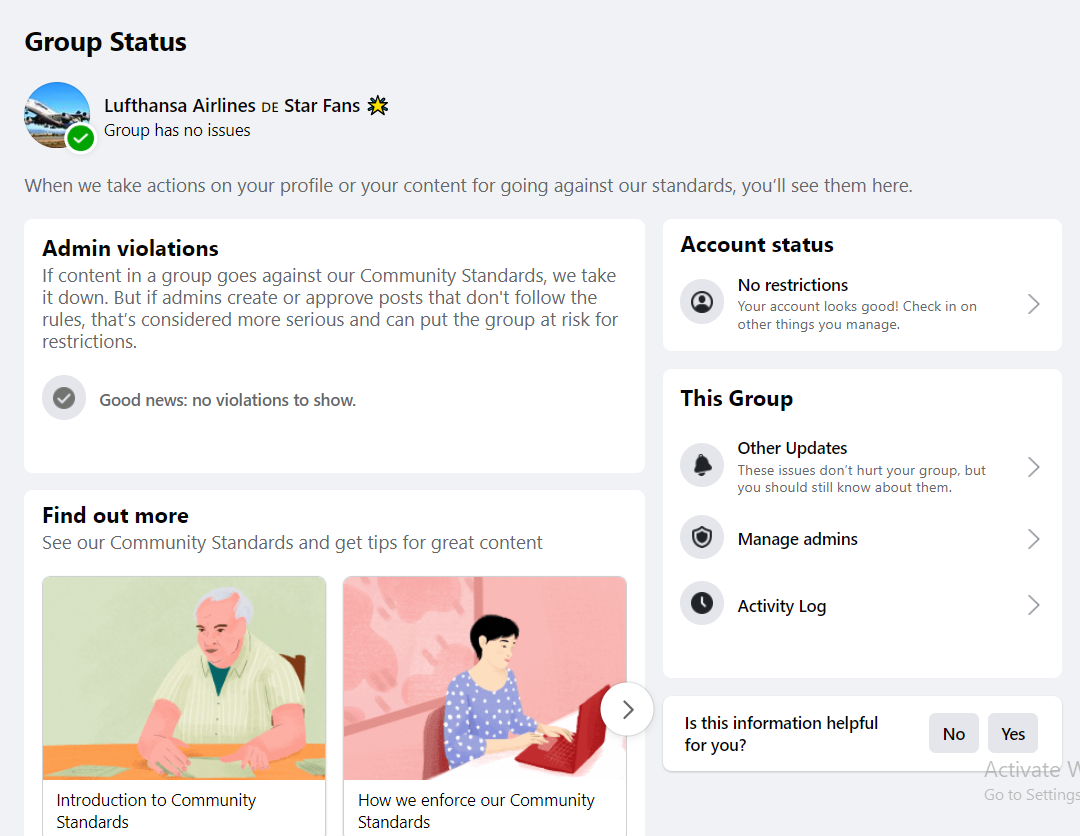The width and height of the screenshot is (1080, 836).
Task: Open the Lufthansa Airlines Star Fans group name
Action: point(232,105)
